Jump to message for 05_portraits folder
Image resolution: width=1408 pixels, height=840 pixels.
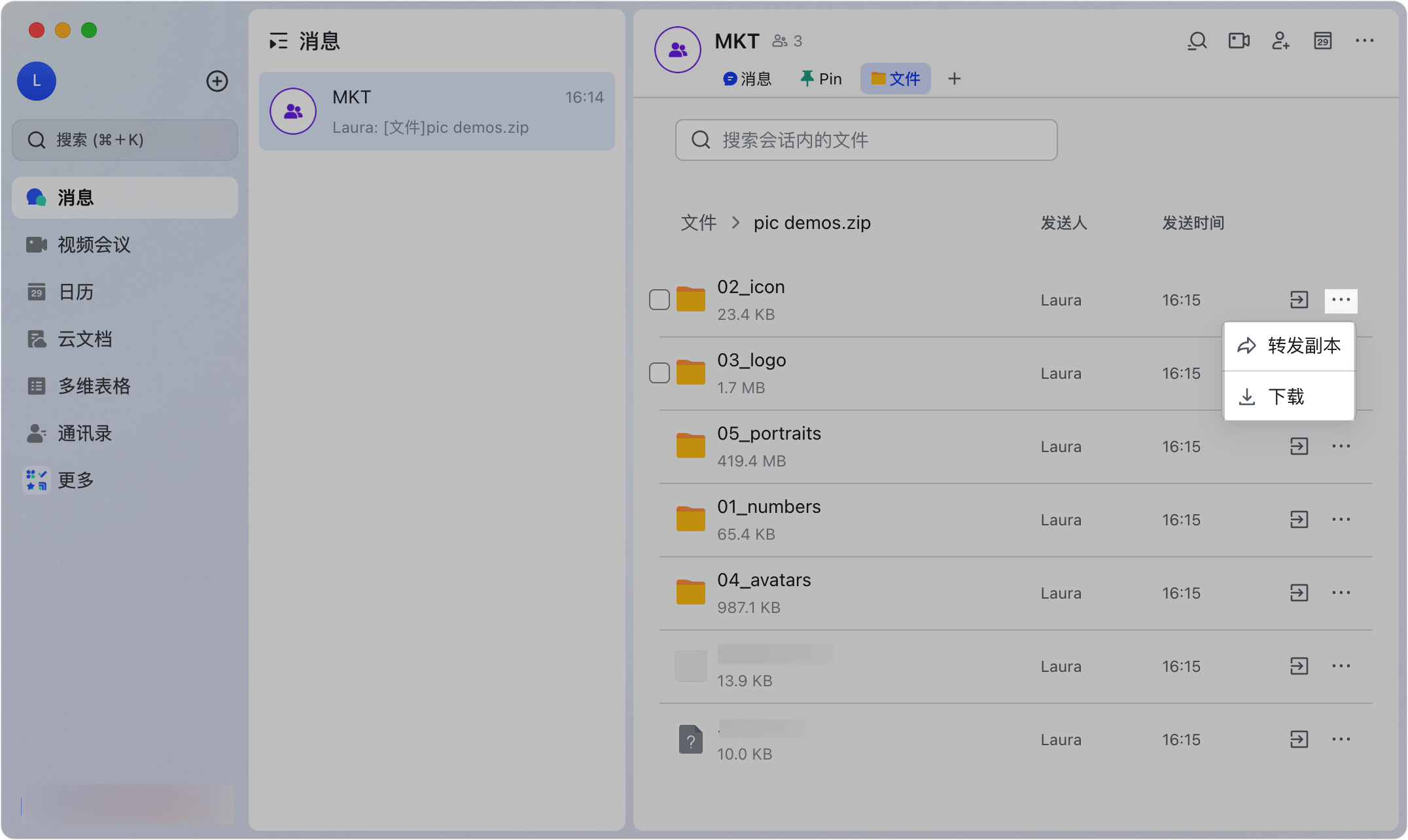tap(1299, 447)
